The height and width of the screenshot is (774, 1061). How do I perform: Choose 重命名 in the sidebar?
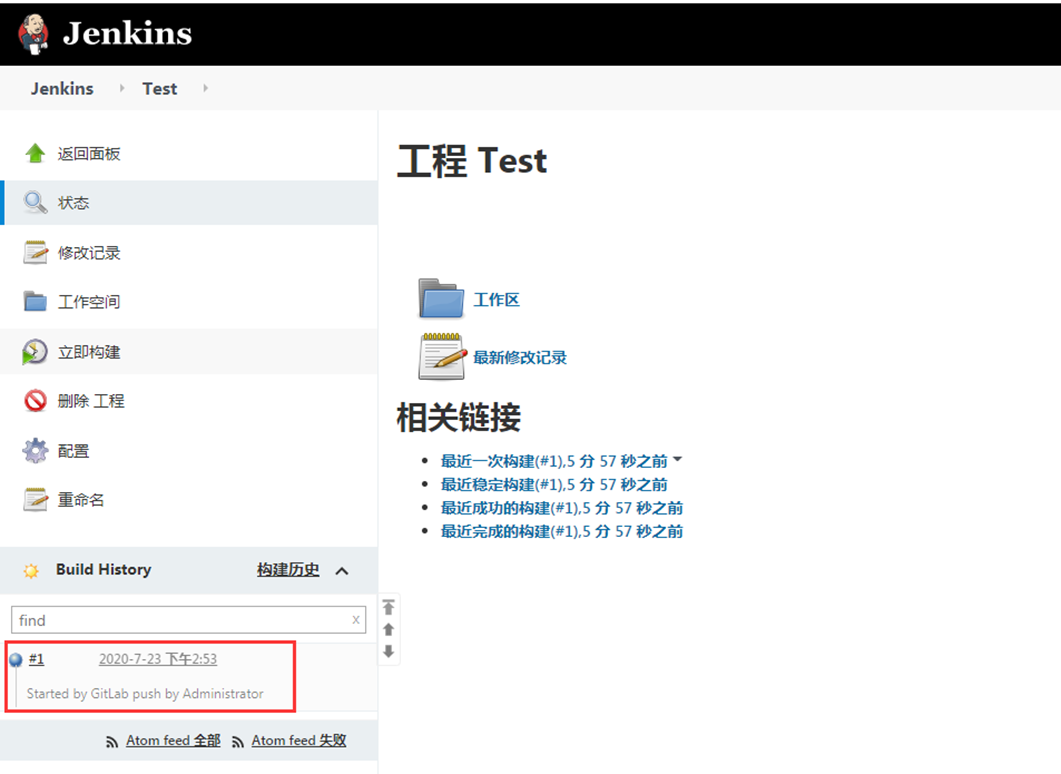pyautogui.click(x=81, y=499)
